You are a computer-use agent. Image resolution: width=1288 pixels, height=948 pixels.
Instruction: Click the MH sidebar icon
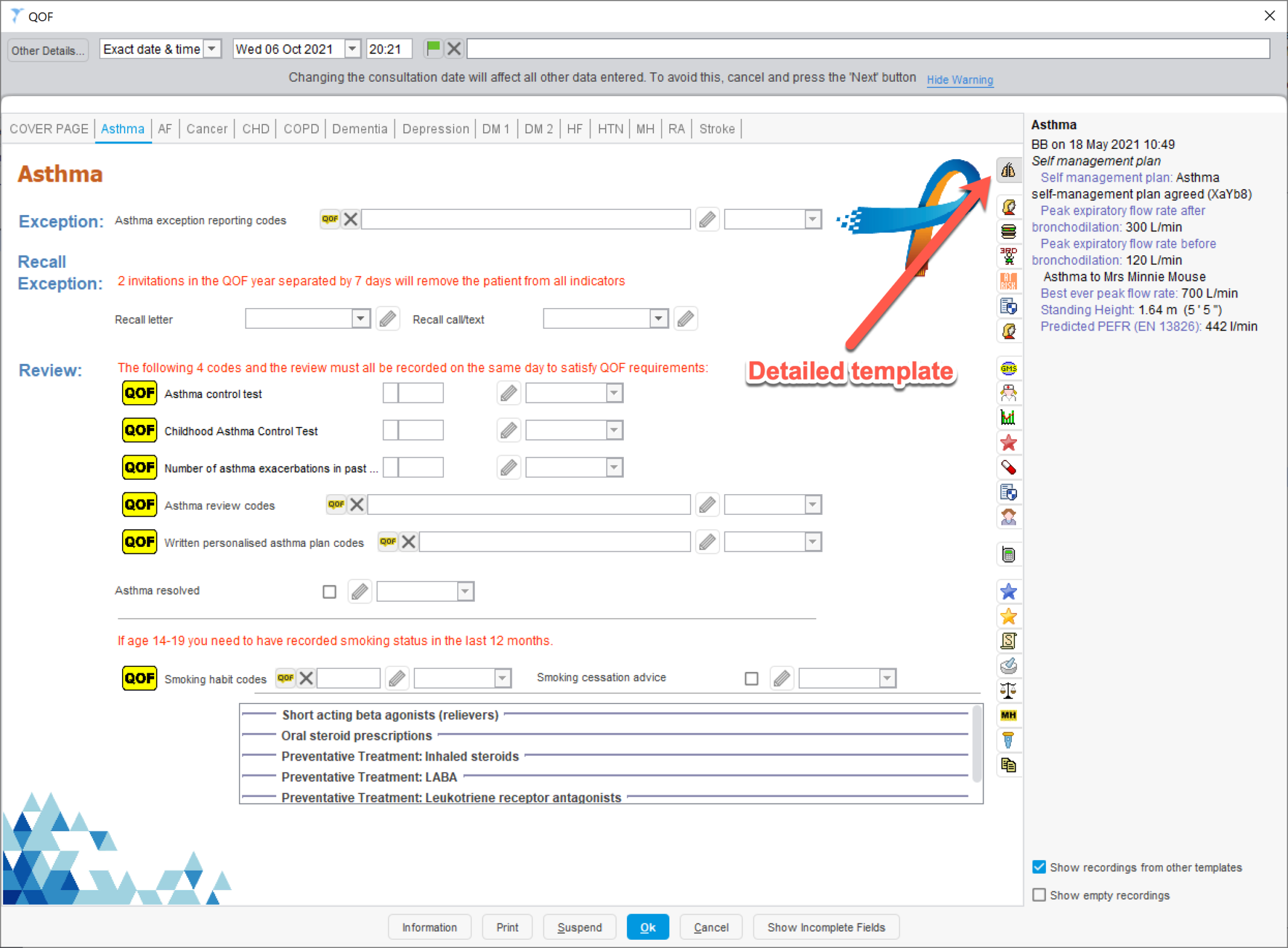click(1009, 715)
